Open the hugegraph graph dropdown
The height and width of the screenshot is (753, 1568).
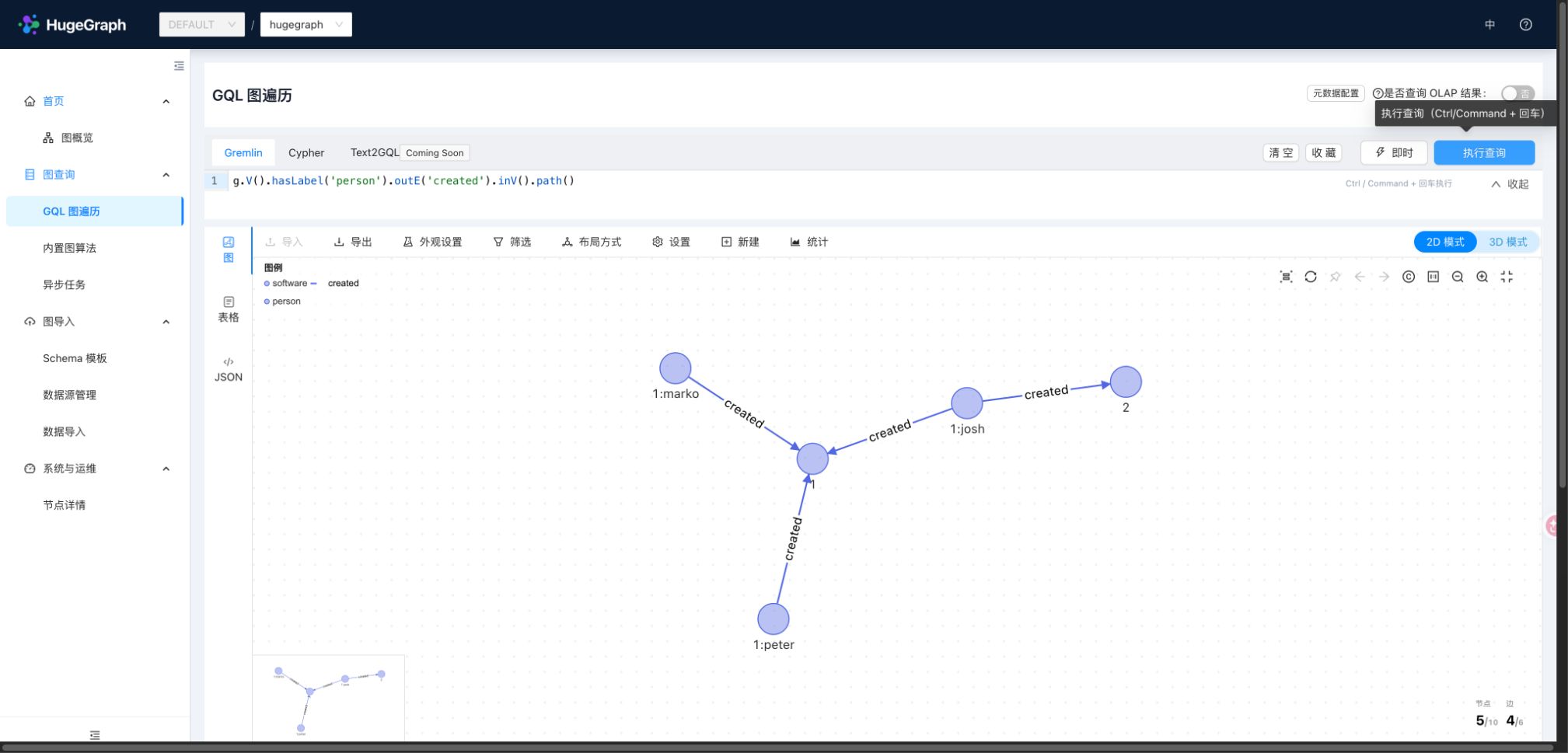[x=306, y=24]
